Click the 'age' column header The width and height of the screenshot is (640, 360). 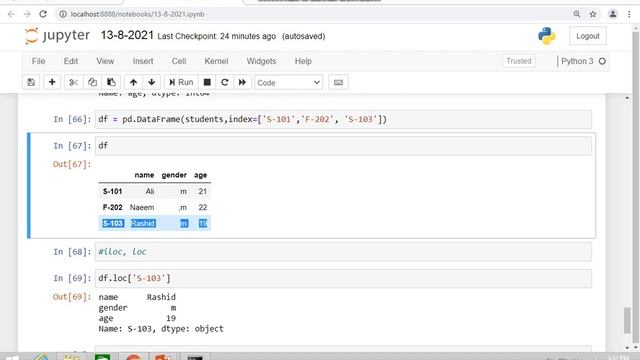click(x=200, y=175)
